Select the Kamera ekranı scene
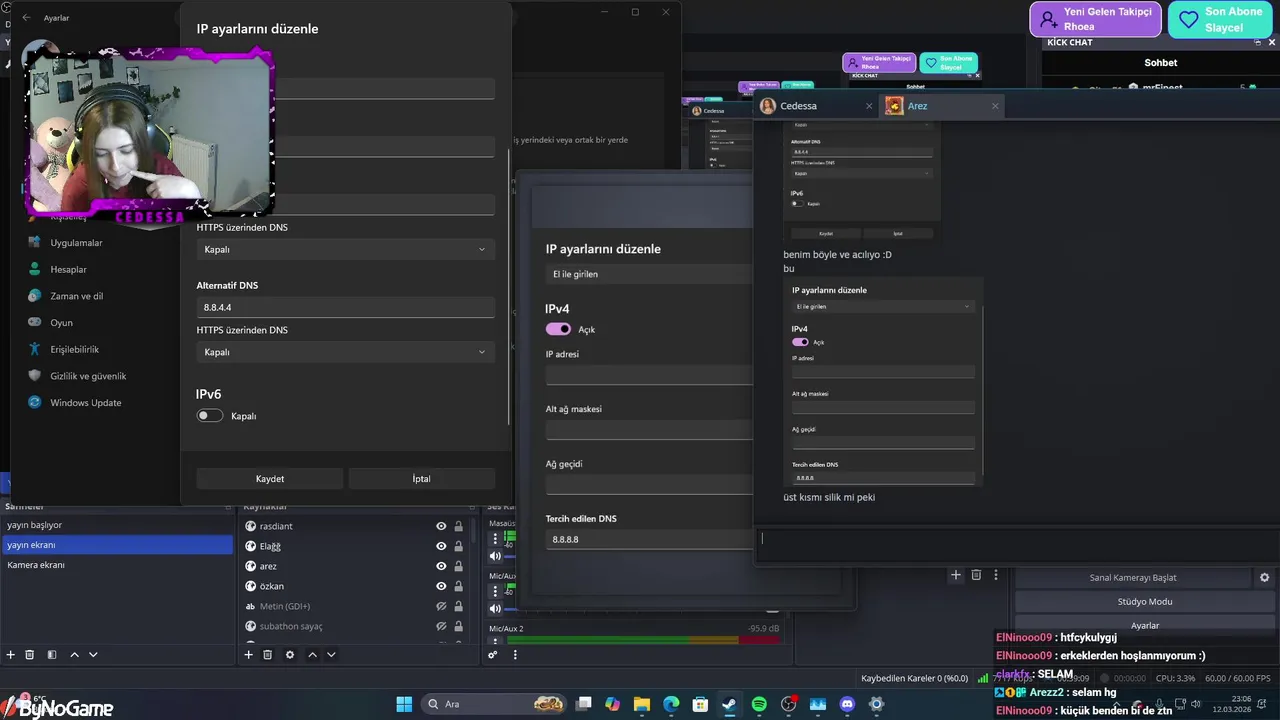The image size is (1280, 720). pyautogui.click(x=116, y=565)
